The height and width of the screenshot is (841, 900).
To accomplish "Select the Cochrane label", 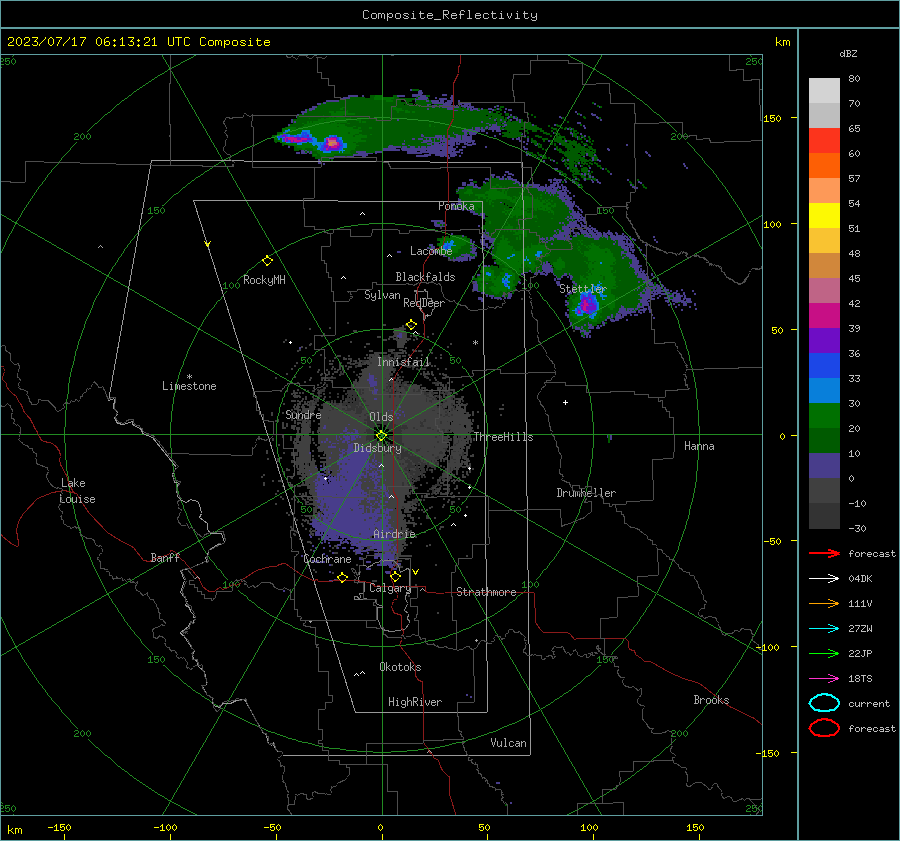I will click(327, 559).
